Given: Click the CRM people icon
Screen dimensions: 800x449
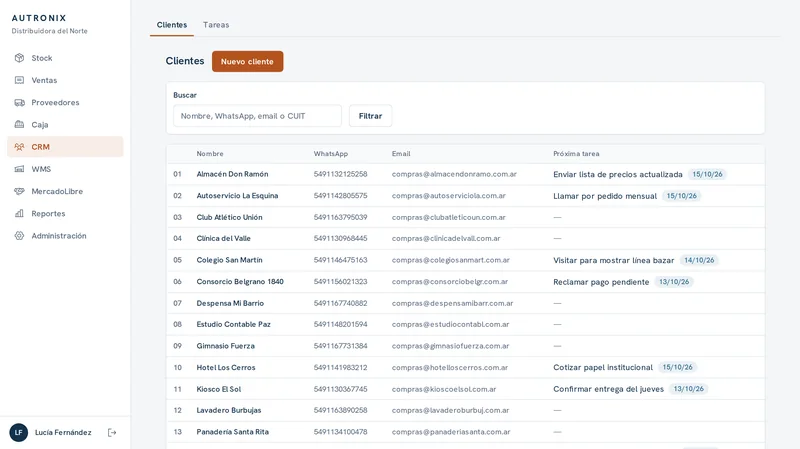Looking at the screenshot, I should click(x=19, y=147).
